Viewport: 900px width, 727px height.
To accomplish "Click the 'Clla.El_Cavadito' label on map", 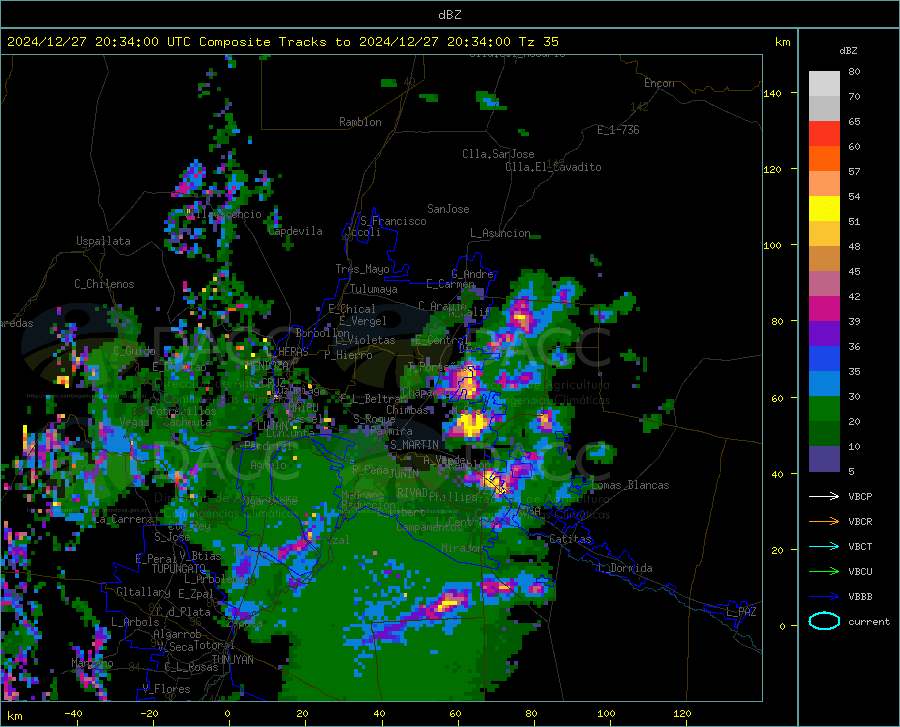I will (553, 167).
